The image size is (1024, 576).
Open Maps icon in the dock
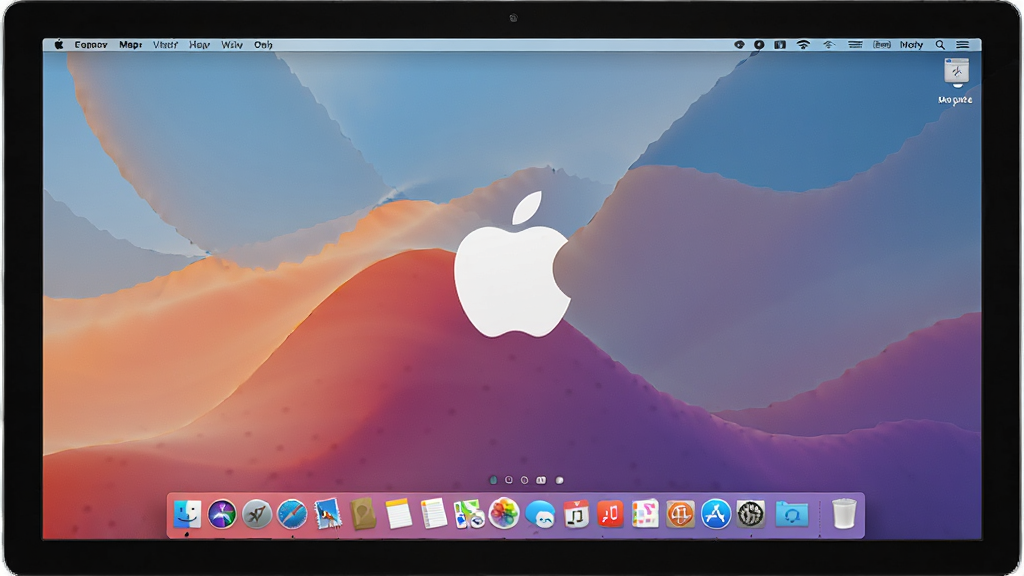[469, 514]
